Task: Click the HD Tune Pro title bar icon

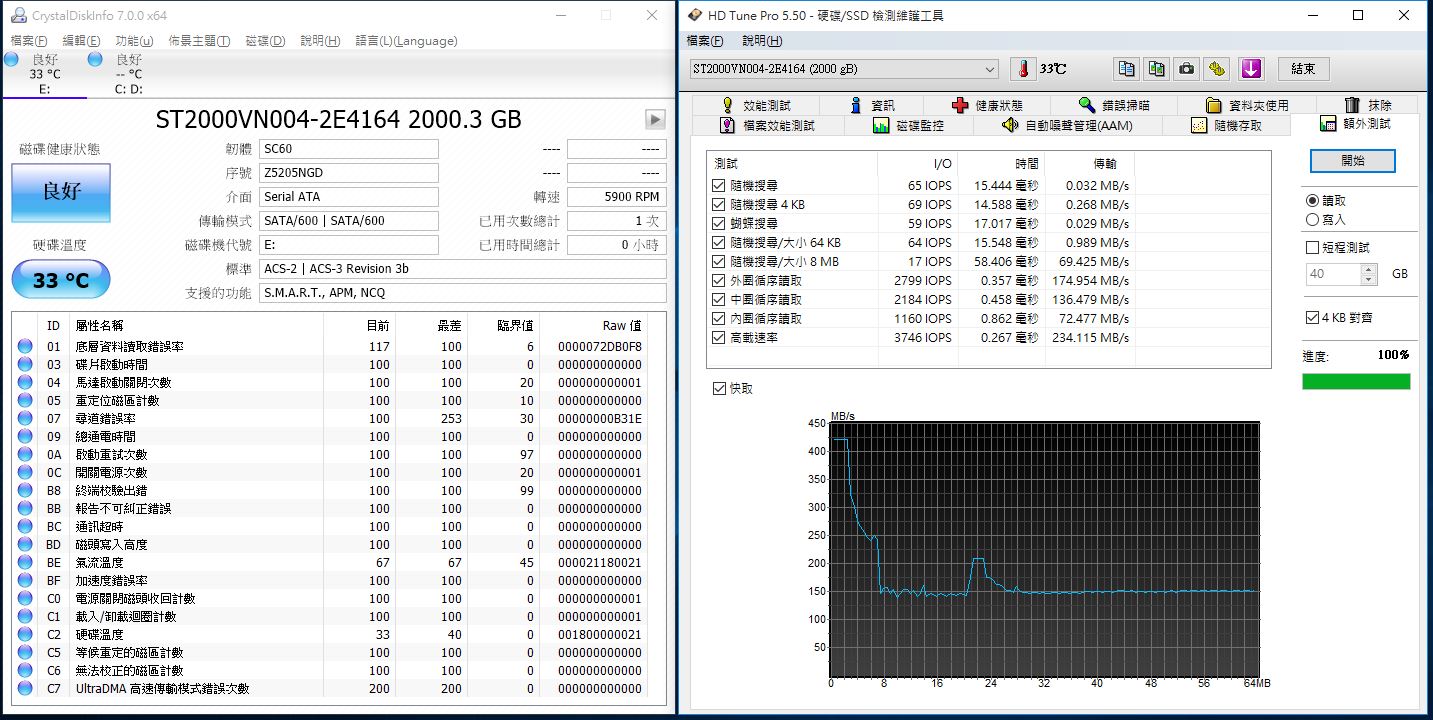Action: (696, 15)
